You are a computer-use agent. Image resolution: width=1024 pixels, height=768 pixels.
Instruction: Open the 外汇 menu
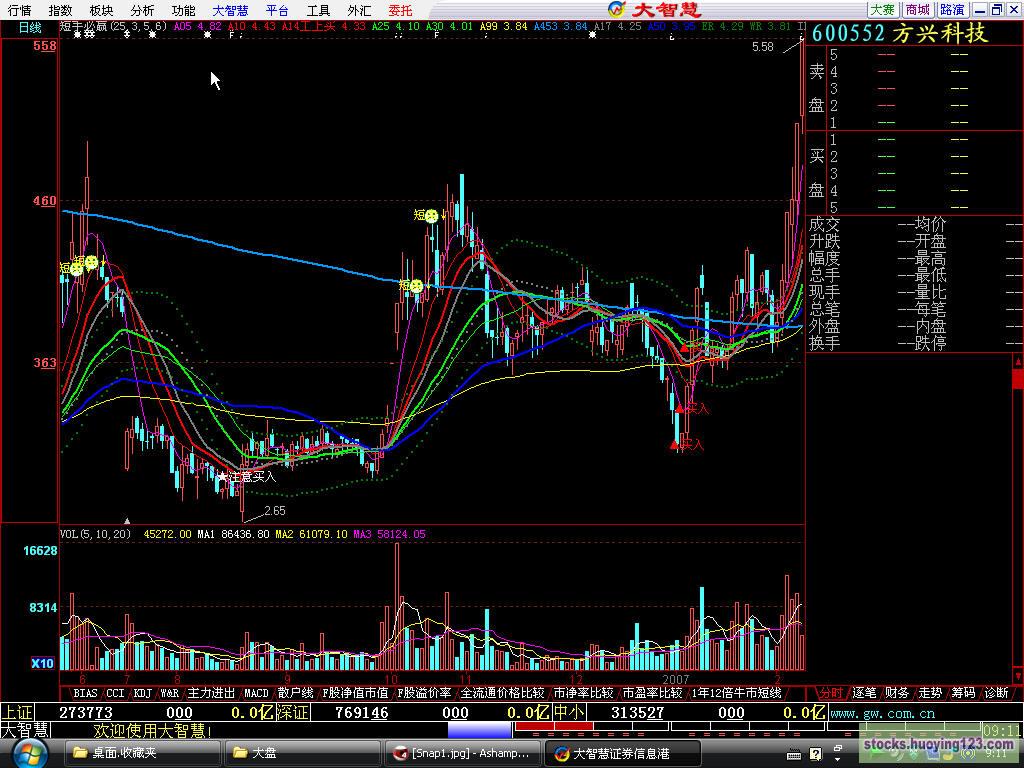click(x=359, y=10)
